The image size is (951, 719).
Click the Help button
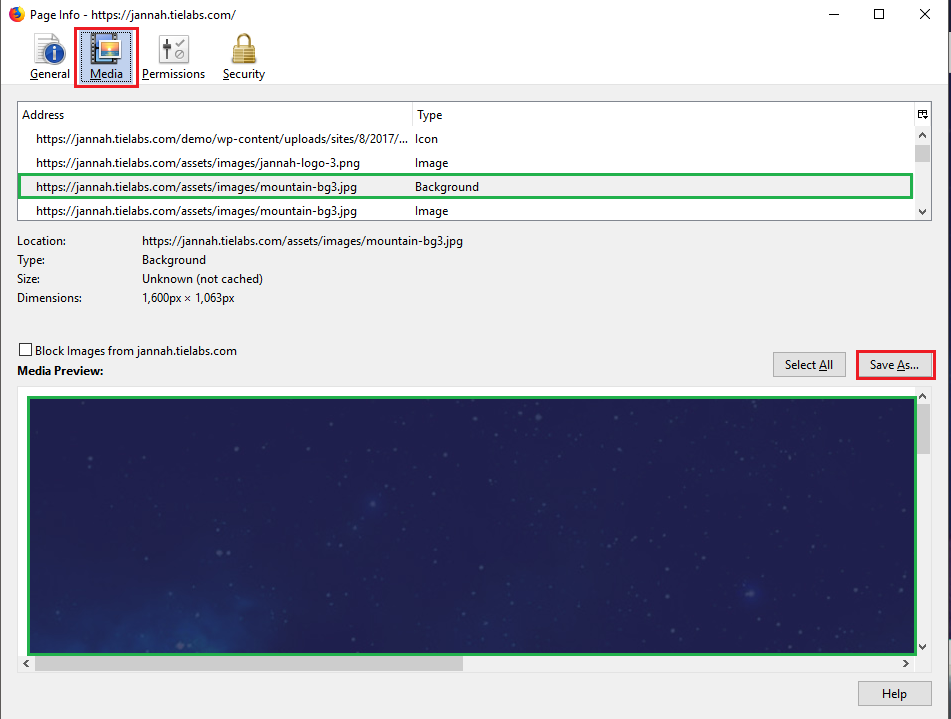(895, 694)
